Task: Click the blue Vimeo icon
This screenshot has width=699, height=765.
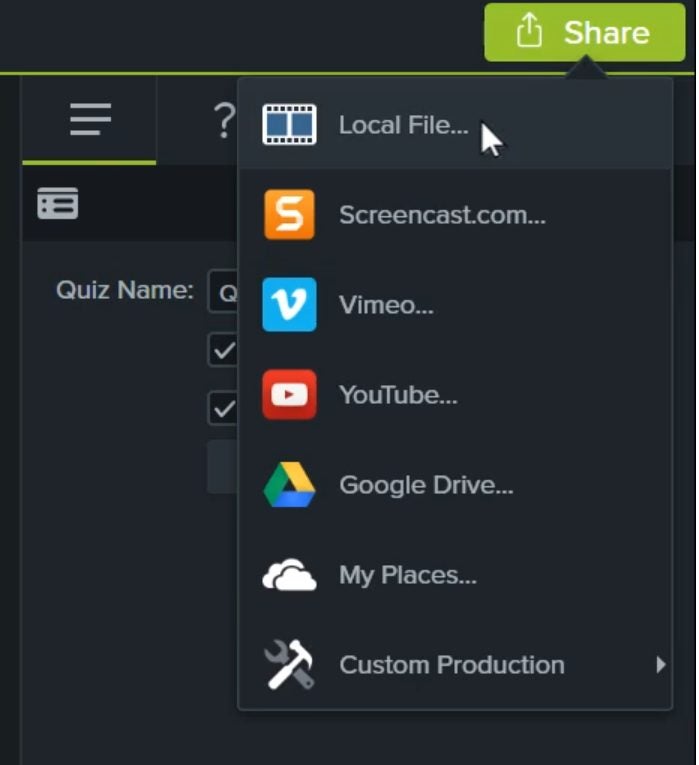Action: (x=289, y=304)
